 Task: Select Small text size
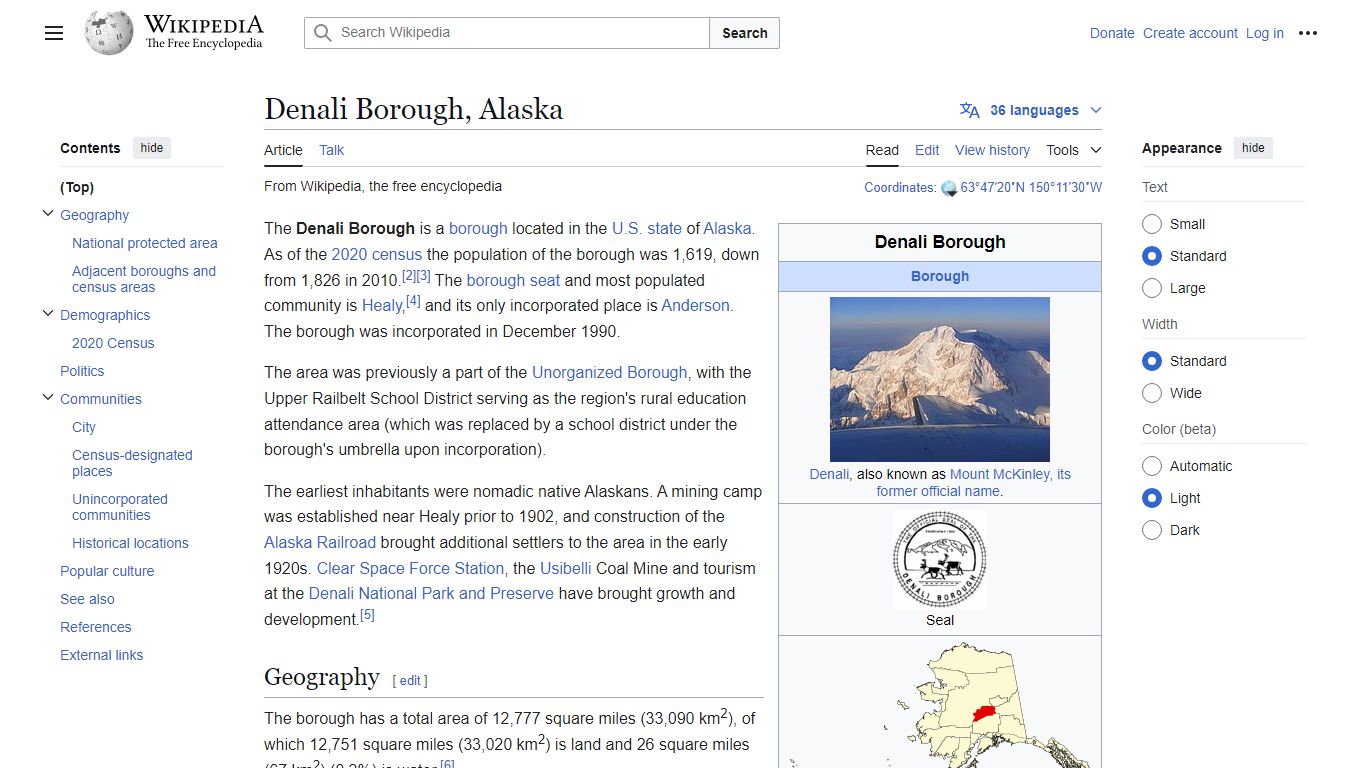pyautogui.click(x=1152, y=224)
